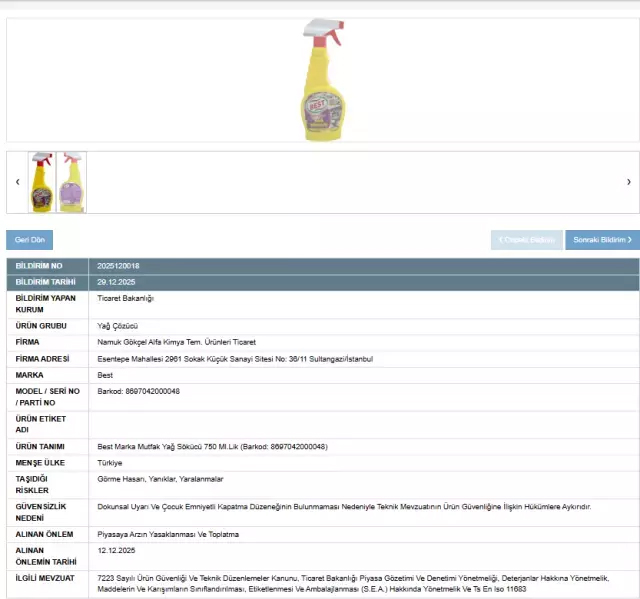Click the Ürün Tanımı product description text
The image size is (640, 599).
click(212, 446)
